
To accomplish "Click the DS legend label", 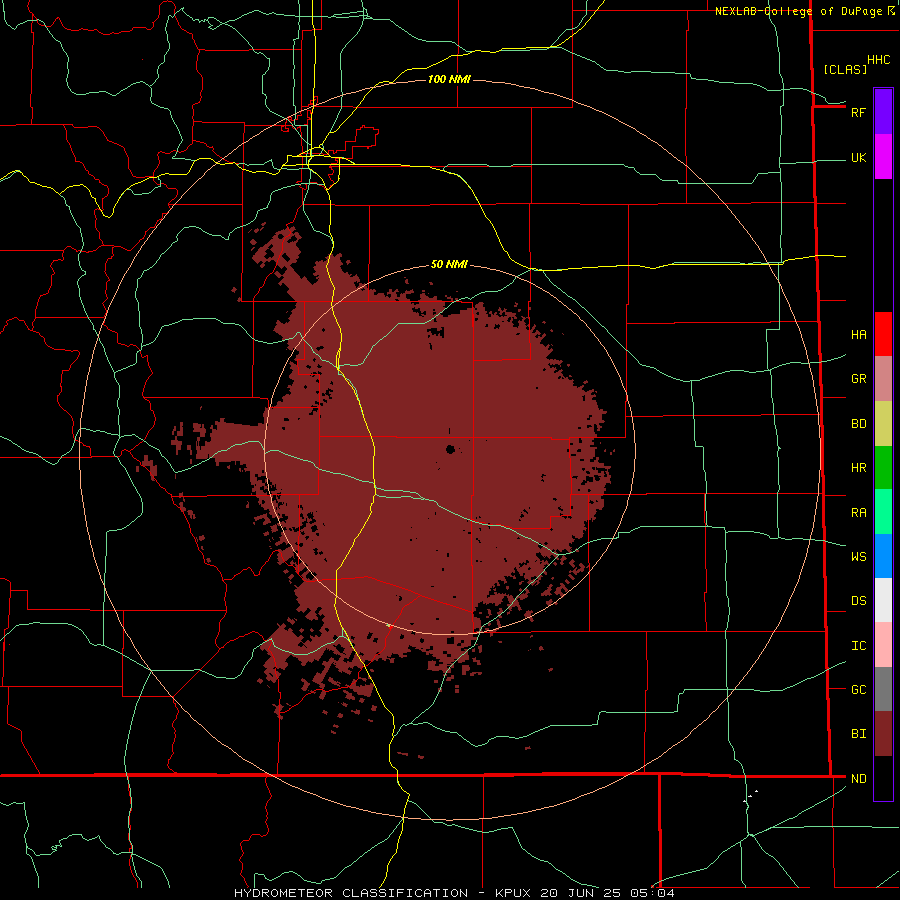I will pos(858,601).
